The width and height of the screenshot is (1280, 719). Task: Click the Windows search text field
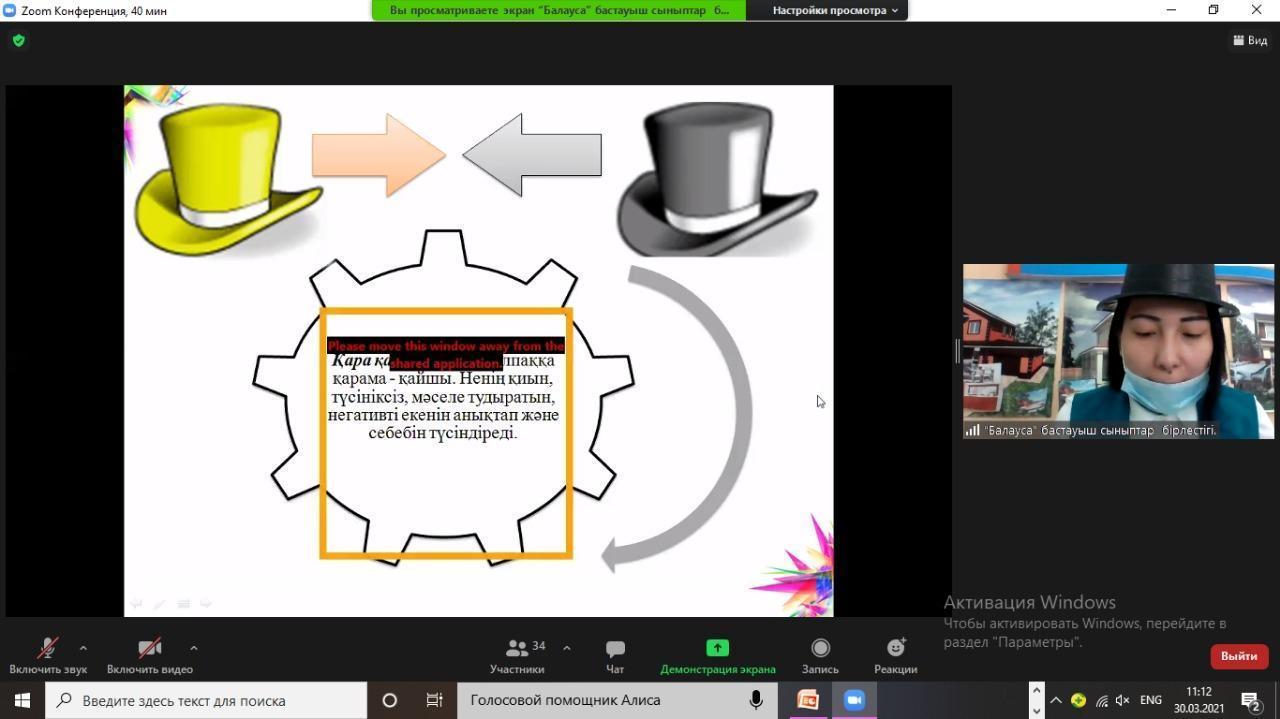pos(210,700)
